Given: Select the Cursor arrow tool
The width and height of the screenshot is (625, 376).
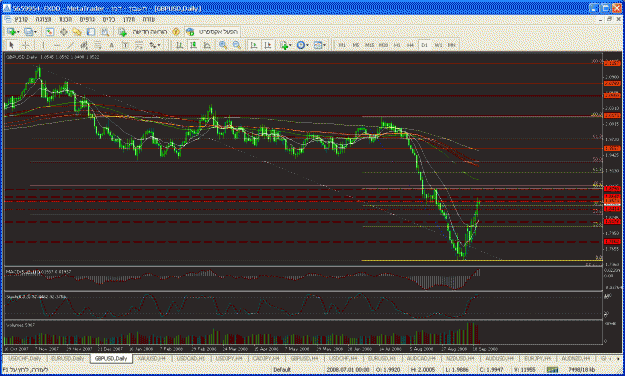Looking at the screenshot, I should pyautogui.click(x=12, y=45).
